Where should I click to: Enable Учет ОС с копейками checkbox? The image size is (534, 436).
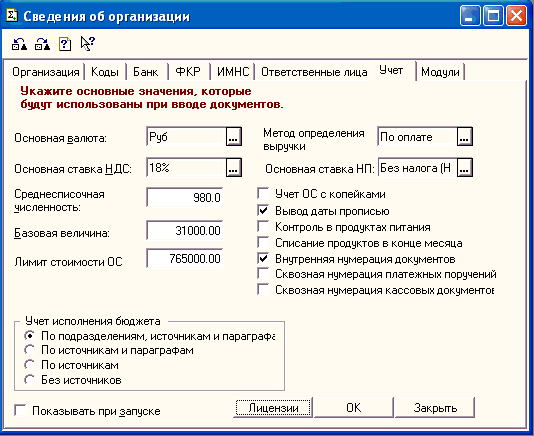point(263,193)
